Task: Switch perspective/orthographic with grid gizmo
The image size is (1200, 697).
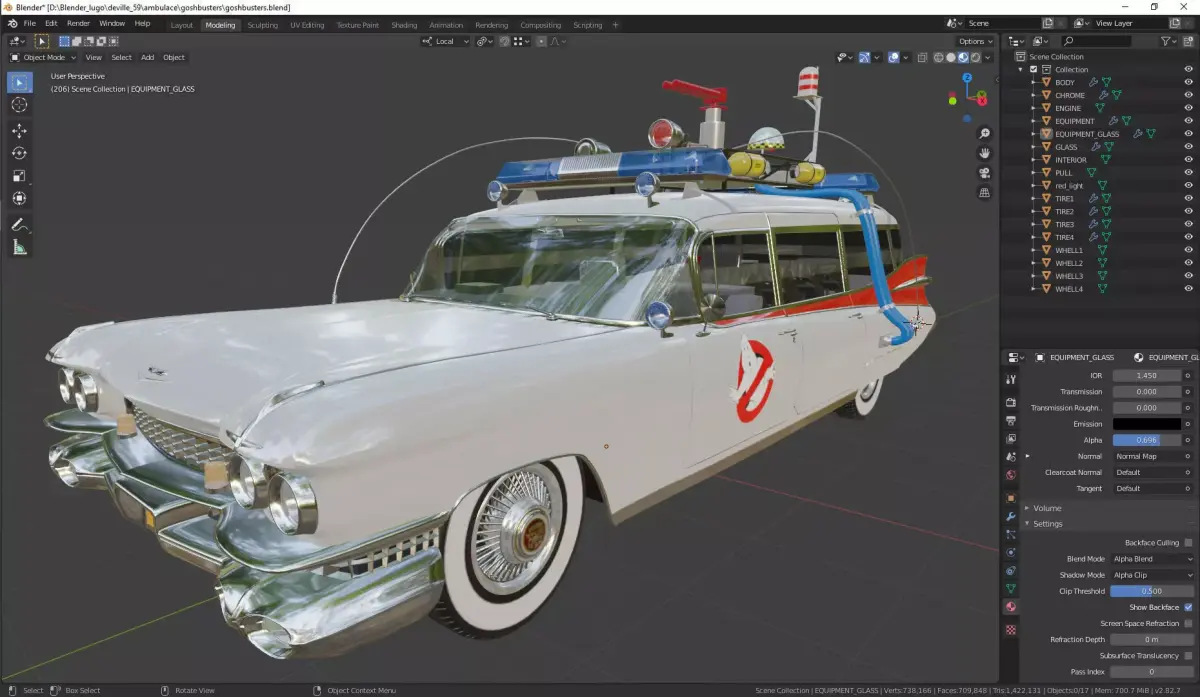Action: [984, 193]
